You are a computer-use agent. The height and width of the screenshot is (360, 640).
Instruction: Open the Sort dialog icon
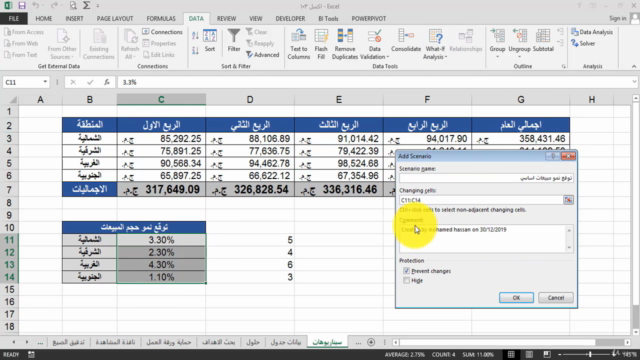click(210, 41)
